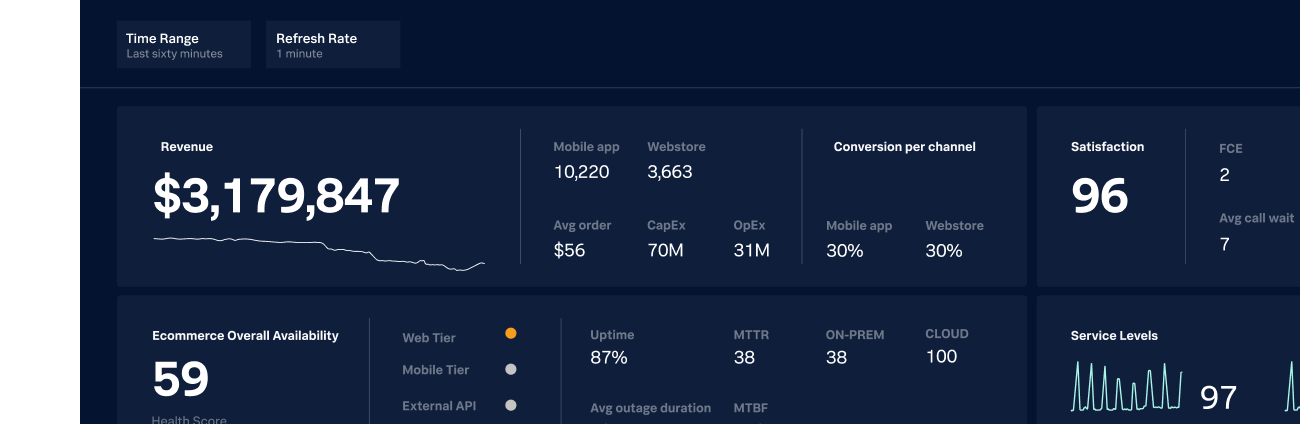Screen dimensions: 1300x424
Task: Click the Service Levels spike chart
Action: 1126,388
